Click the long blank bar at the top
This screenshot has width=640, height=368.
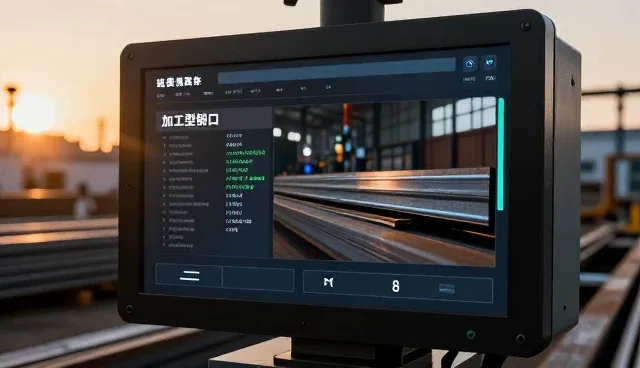pyautogui.click(x=336, y=70)
